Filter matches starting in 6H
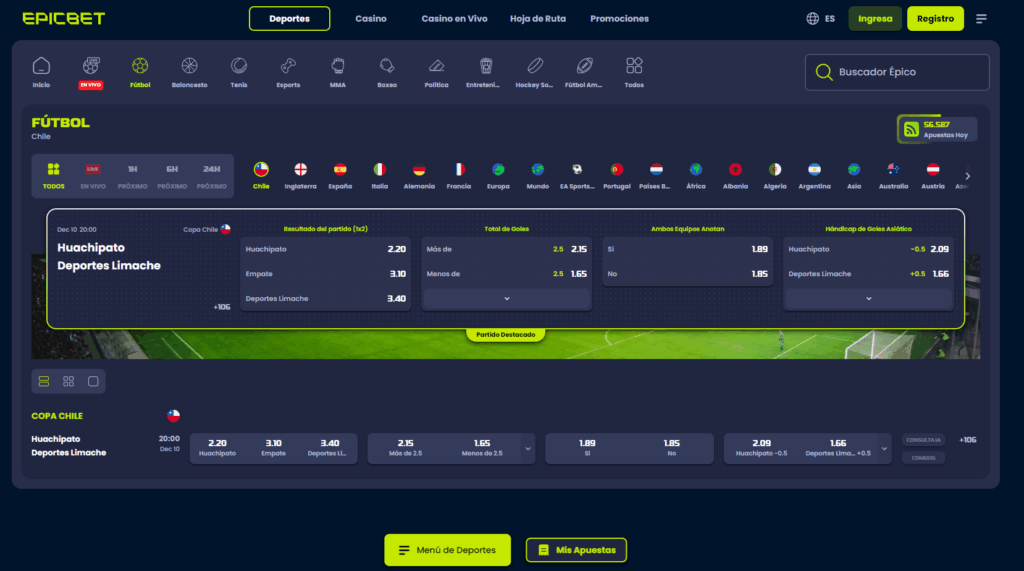 [x=172, y=176]
